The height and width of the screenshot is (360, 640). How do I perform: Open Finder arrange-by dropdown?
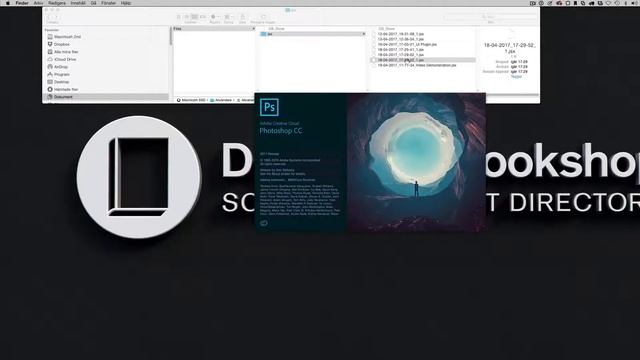coord(228,17)
